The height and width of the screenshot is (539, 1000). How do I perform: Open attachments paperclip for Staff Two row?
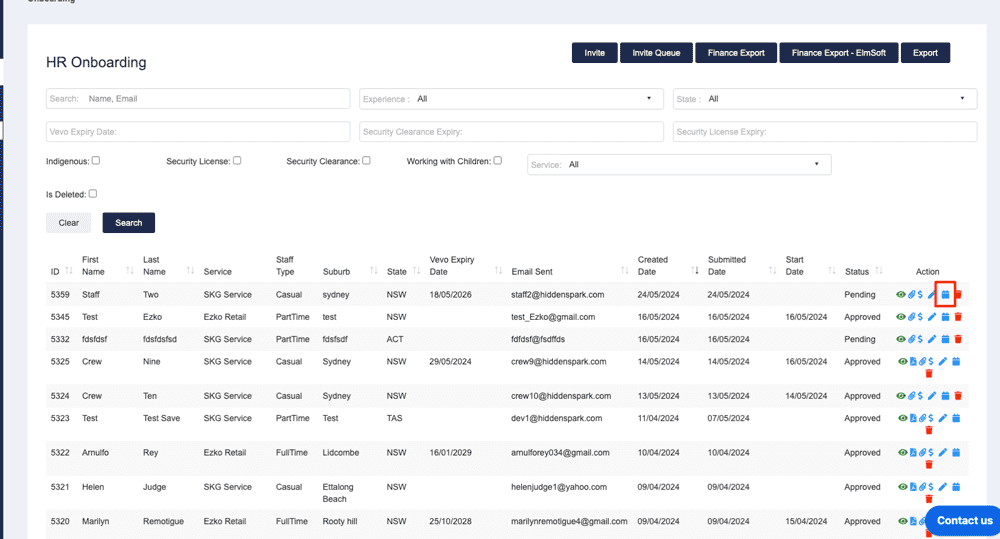tap(912, 295)
